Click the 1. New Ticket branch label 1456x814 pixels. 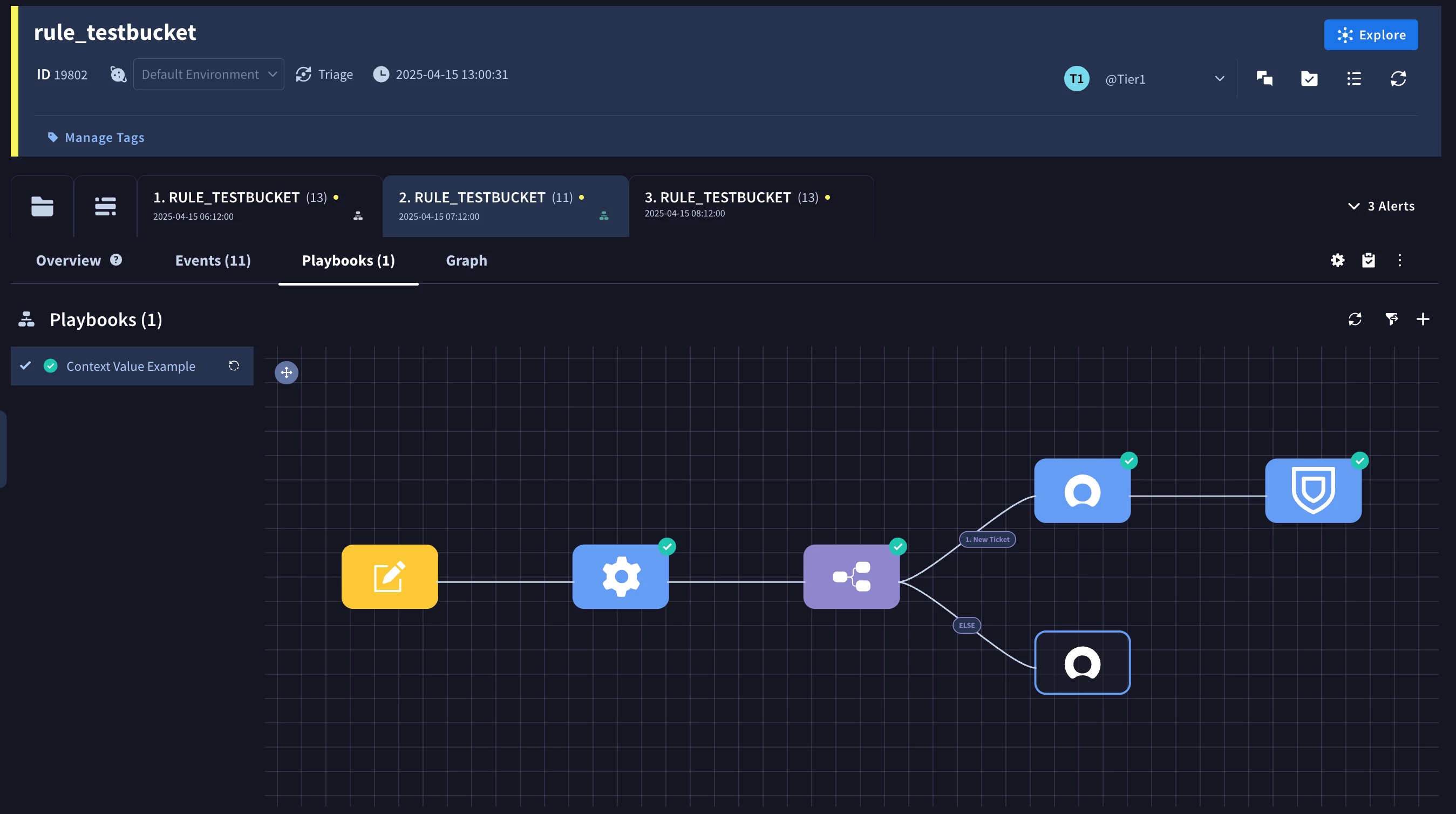(987, 539)
